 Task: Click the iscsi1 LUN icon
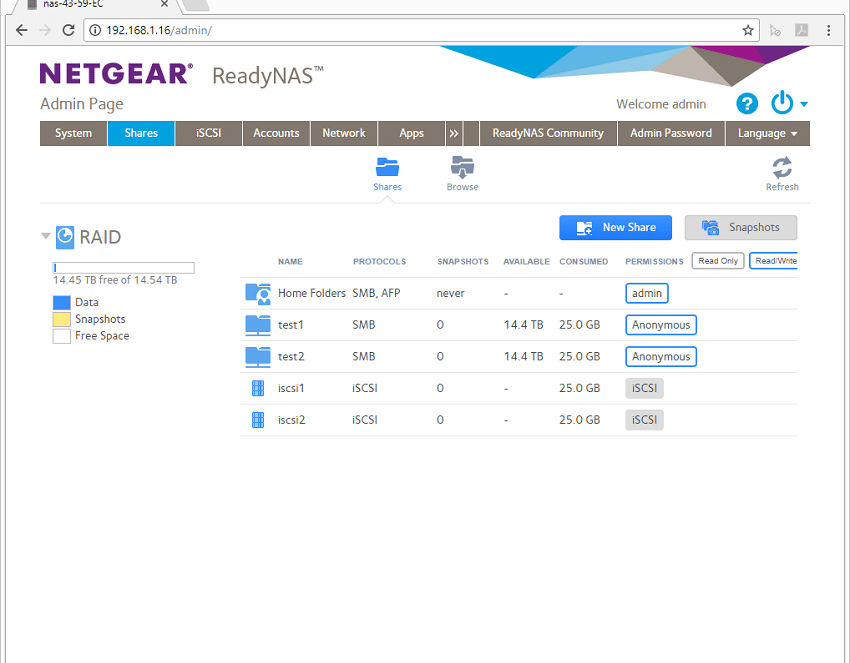[x=258, y=388]
